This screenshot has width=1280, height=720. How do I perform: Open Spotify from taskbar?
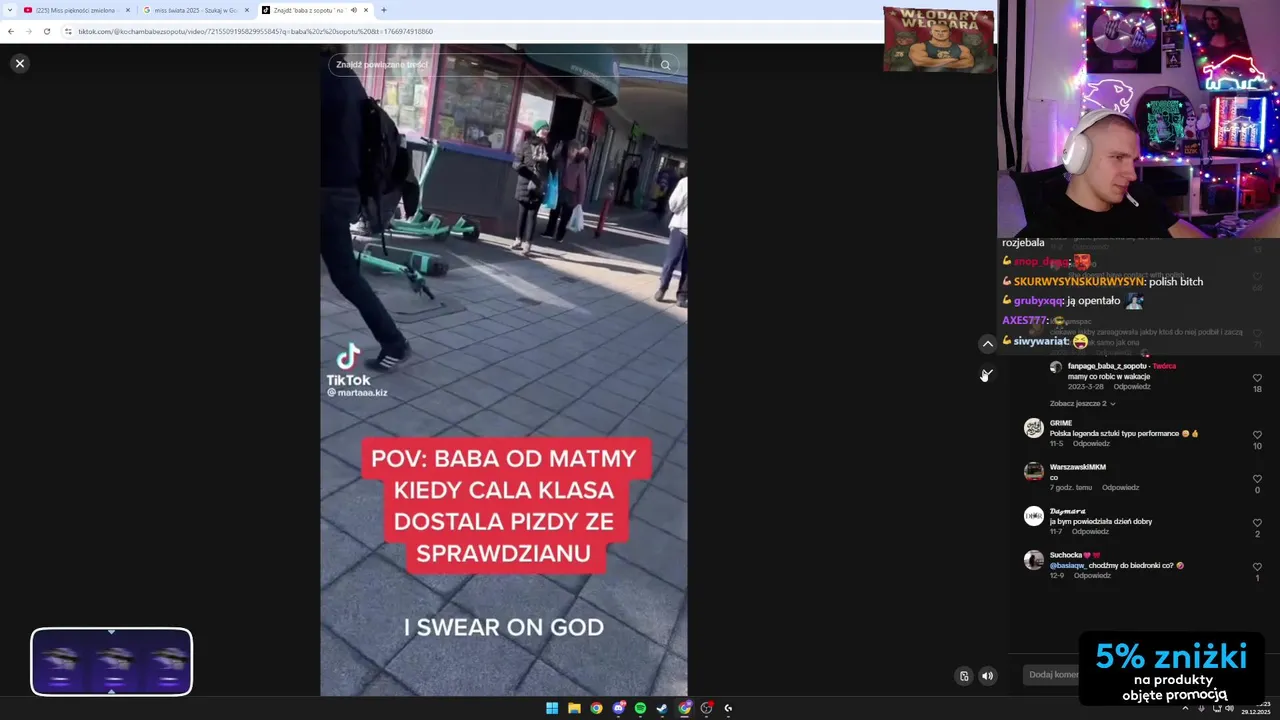click(640, 708)
